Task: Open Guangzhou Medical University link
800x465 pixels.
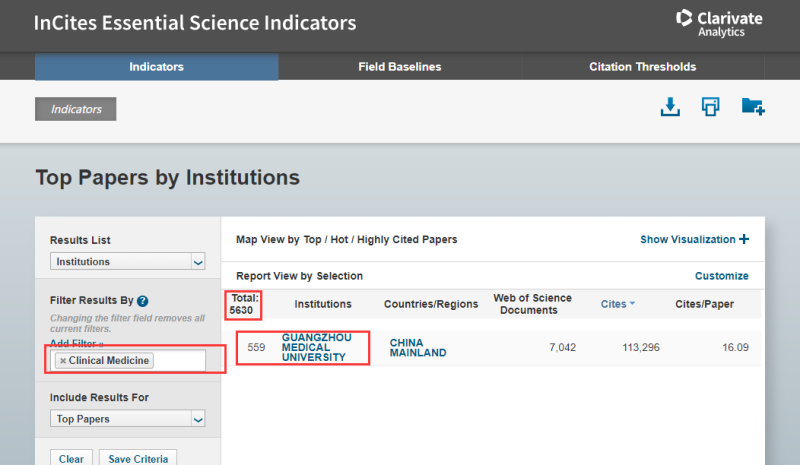Action: click(314, 347)
